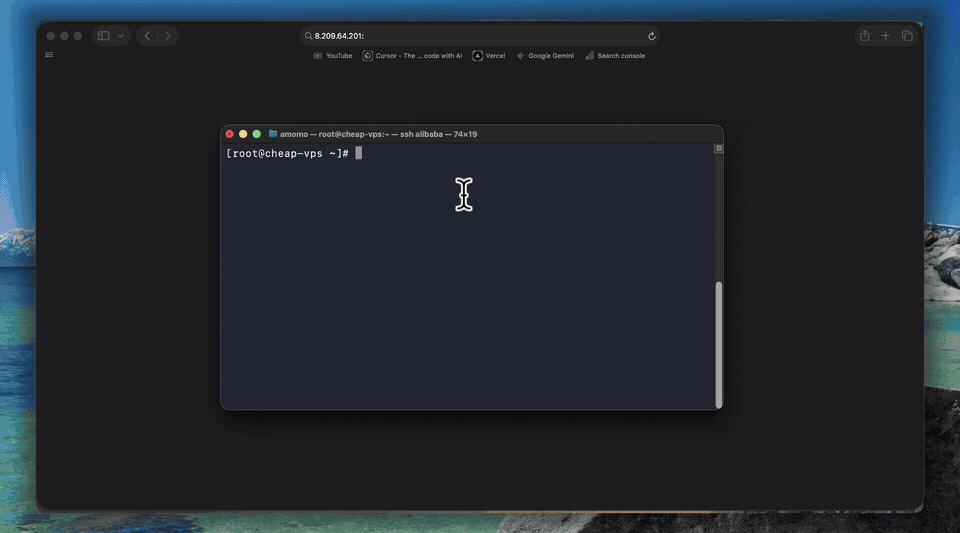Click the split pane icon in the Terminal
Viewport: 960px width, 533px height.
[x=719, y=149]
